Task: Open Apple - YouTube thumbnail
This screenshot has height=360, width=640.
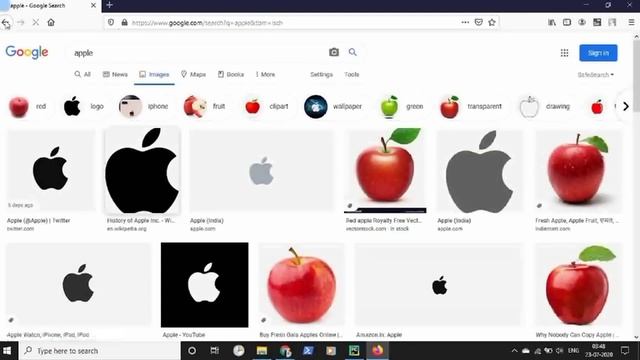Action: point(204,284)
